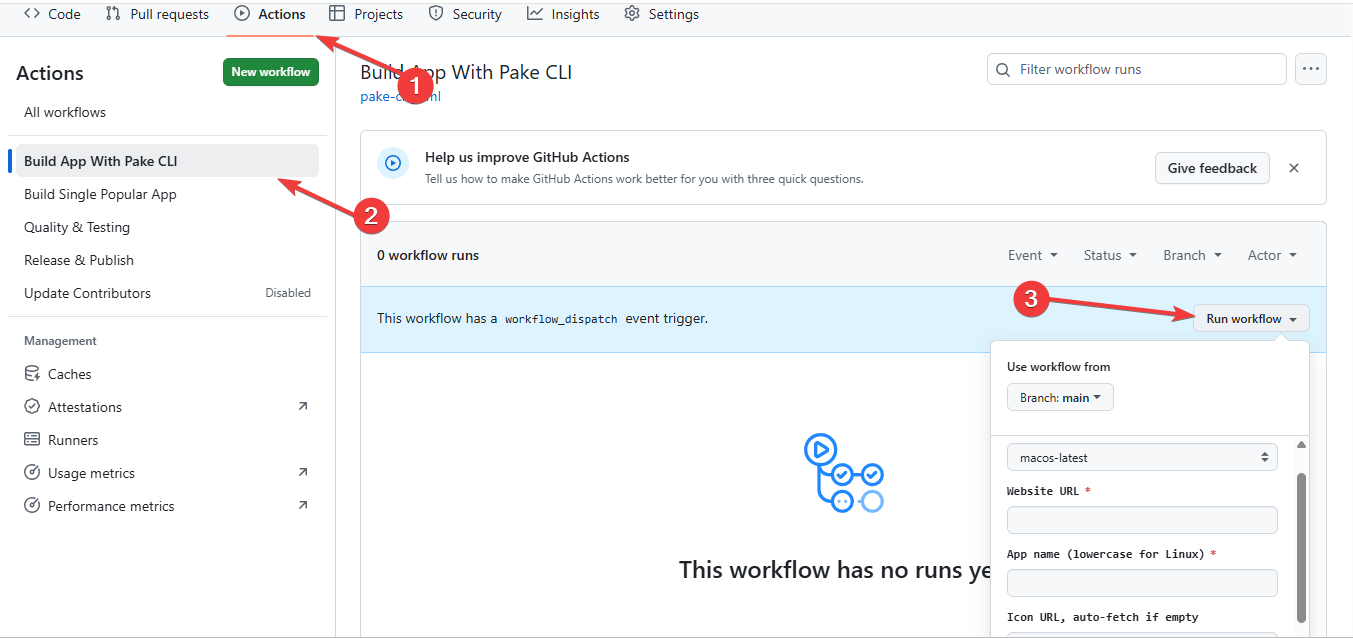1353x638 pixels.
Task: Click the Caches icon under Management
Action: [32, 373]
